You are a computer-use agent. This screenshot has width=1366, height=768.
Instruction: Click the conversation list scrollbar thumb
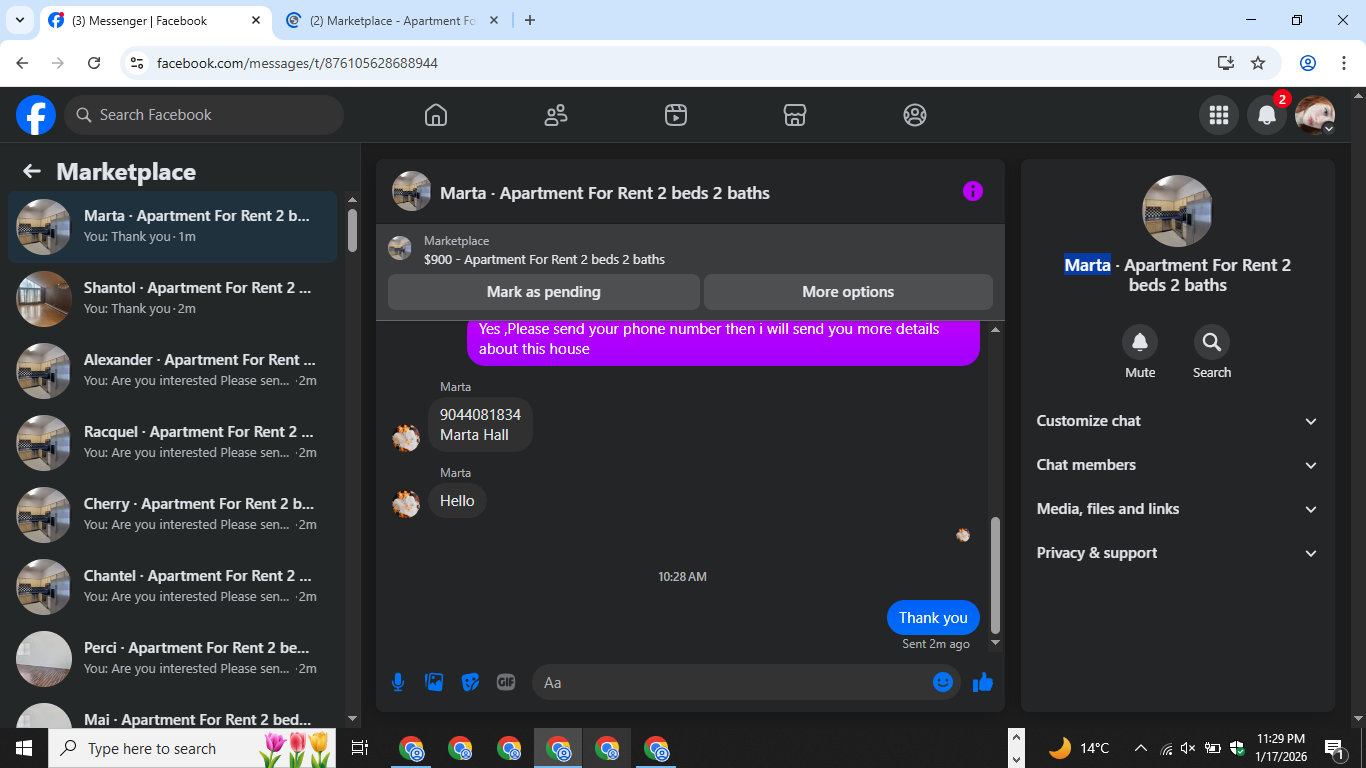click(352, 230)
